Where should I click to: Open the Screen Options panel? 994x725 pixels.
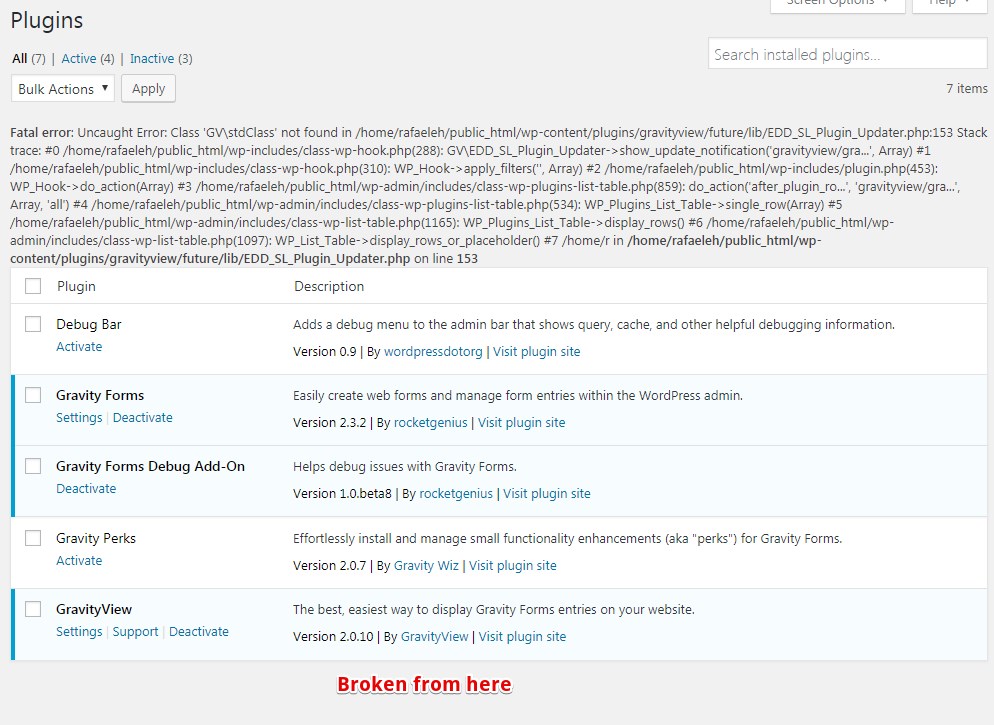836,4
